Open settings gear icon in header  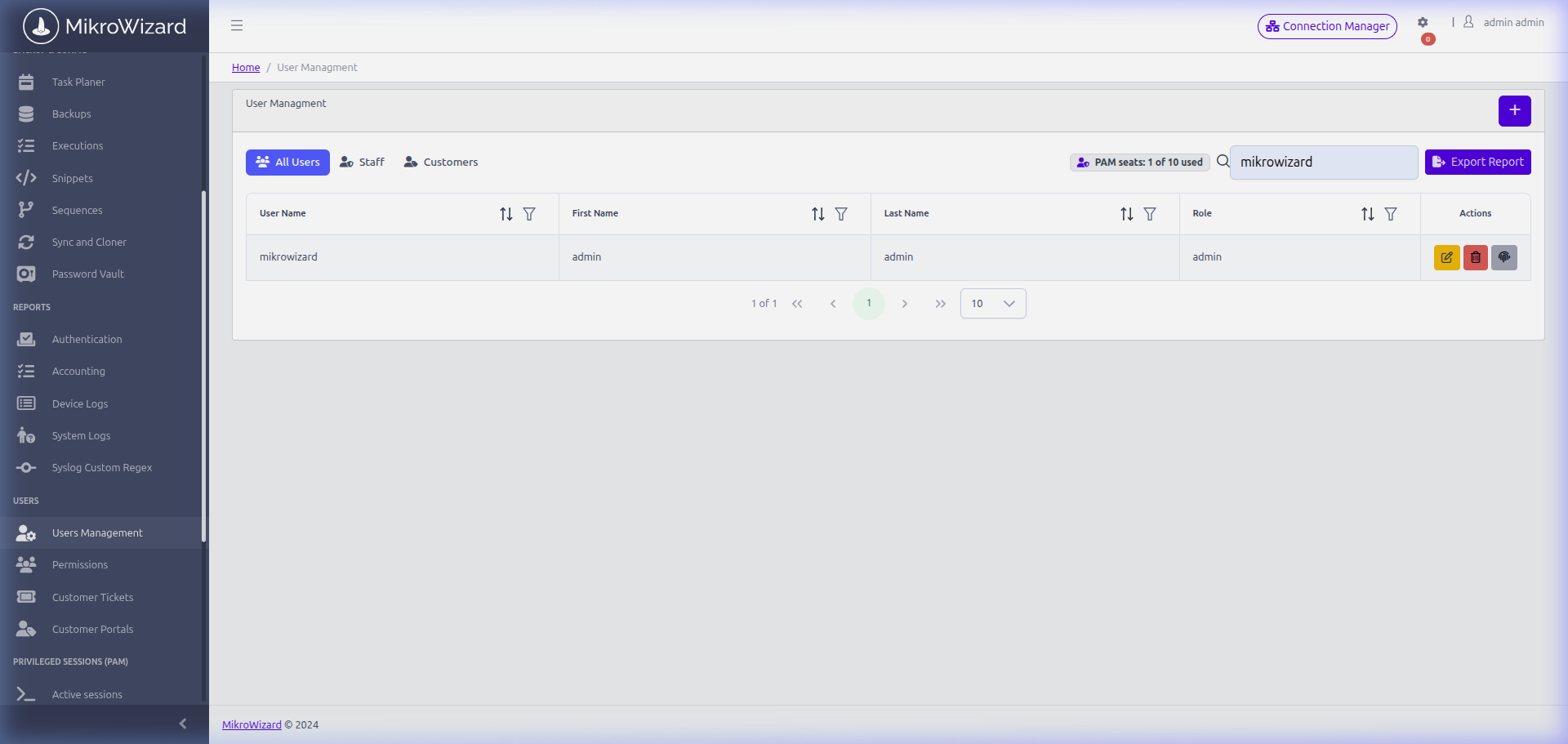pos(1423,23)
